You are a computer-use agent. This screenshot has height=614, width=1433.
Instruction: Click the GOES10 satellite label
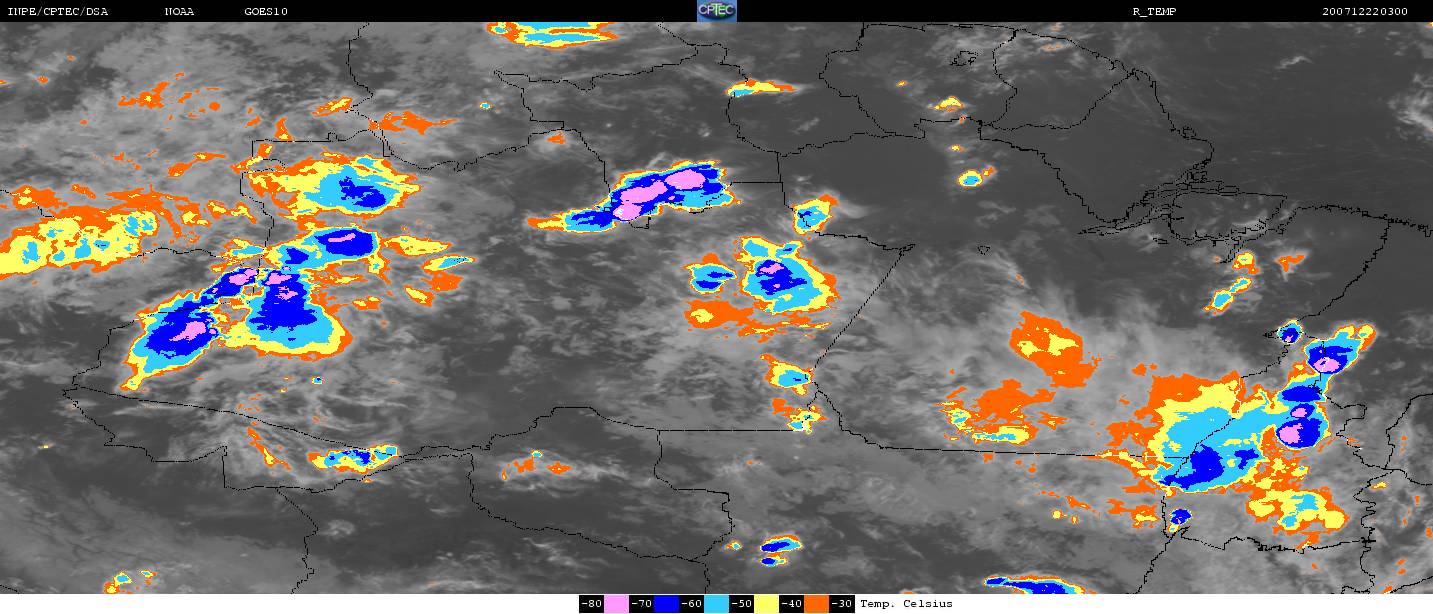point(266,12)
